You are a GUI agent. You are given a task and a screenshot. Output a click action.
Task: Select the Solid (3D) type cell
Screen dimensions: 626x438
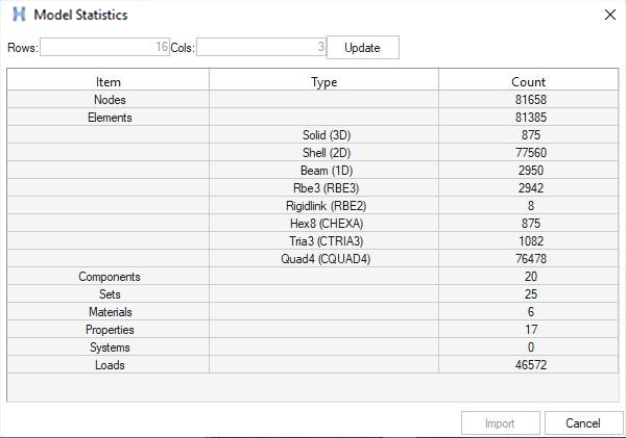coord(324,135)
